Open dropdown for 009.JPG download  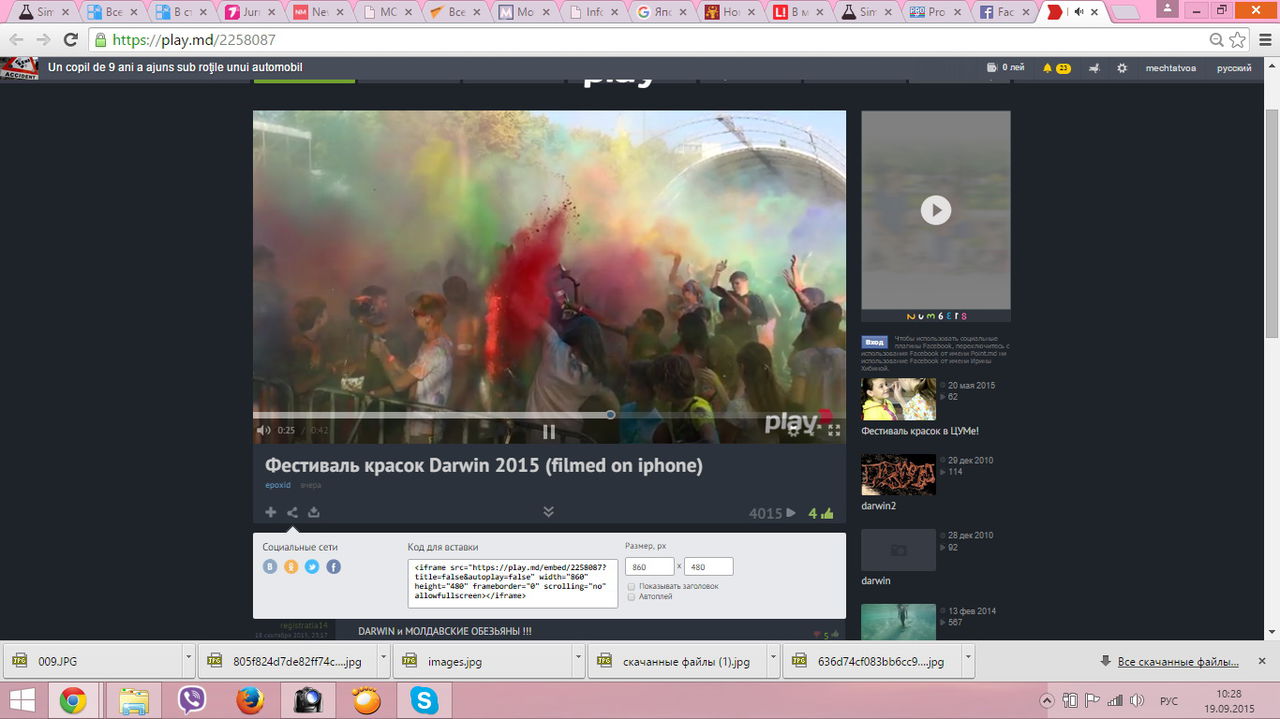[188, 661]
